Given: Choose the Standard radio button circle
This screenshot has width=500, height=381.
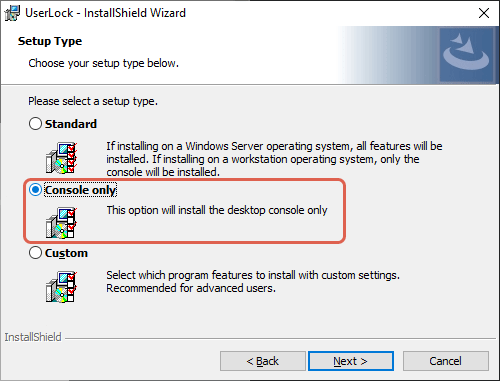Looking at the screenshot, I should pos(35,124).
